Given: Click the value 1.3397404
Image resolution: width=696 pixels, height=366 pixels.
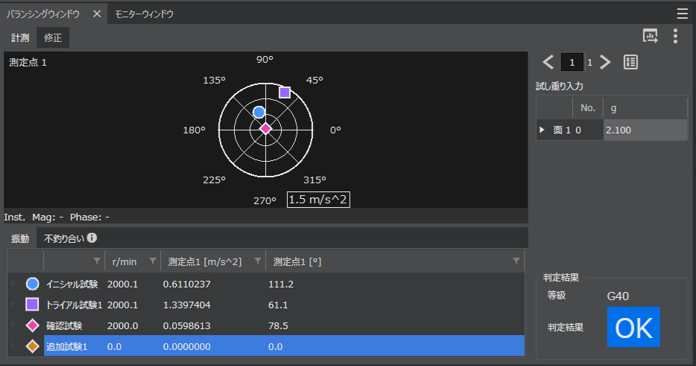Looking at the screenshot, I should click(x=186, y=305).
